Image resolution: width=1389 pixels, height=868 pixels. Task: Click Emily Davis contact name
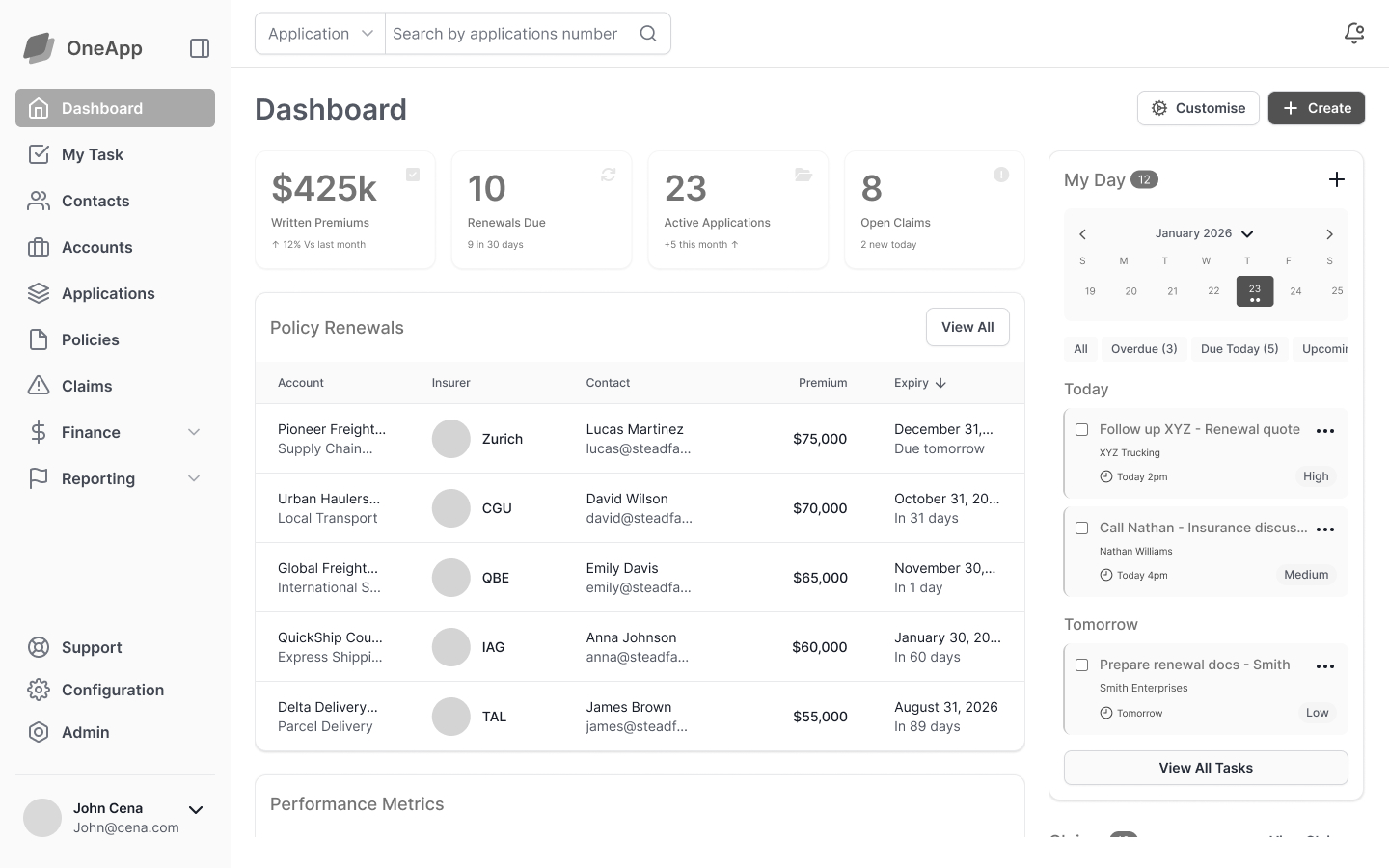click(x=622, y=568)
